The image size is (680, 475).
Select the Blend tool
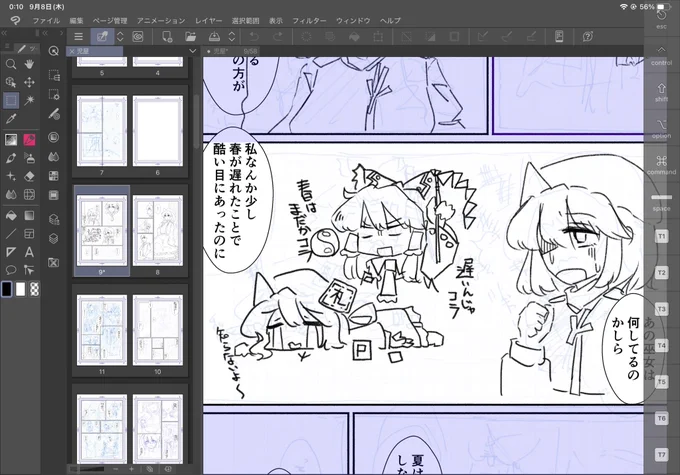(x=11, y=194)
